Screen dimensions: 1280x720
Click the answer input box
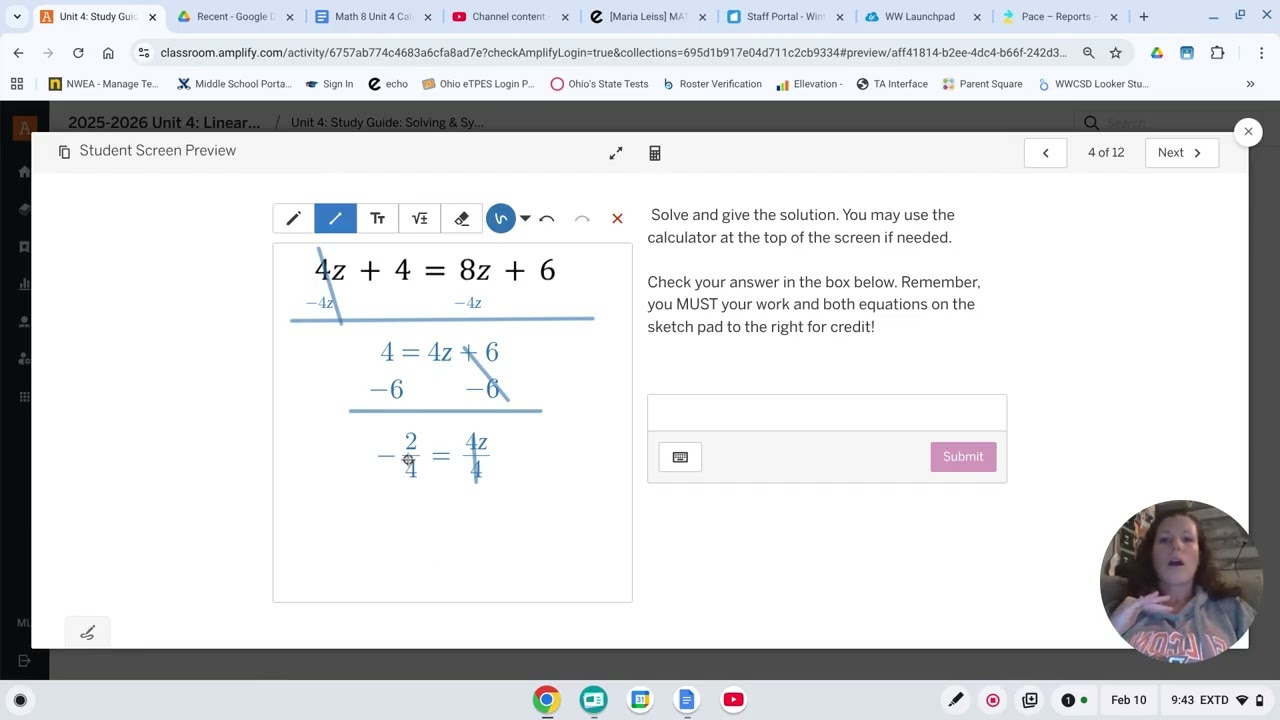point(827,412)
